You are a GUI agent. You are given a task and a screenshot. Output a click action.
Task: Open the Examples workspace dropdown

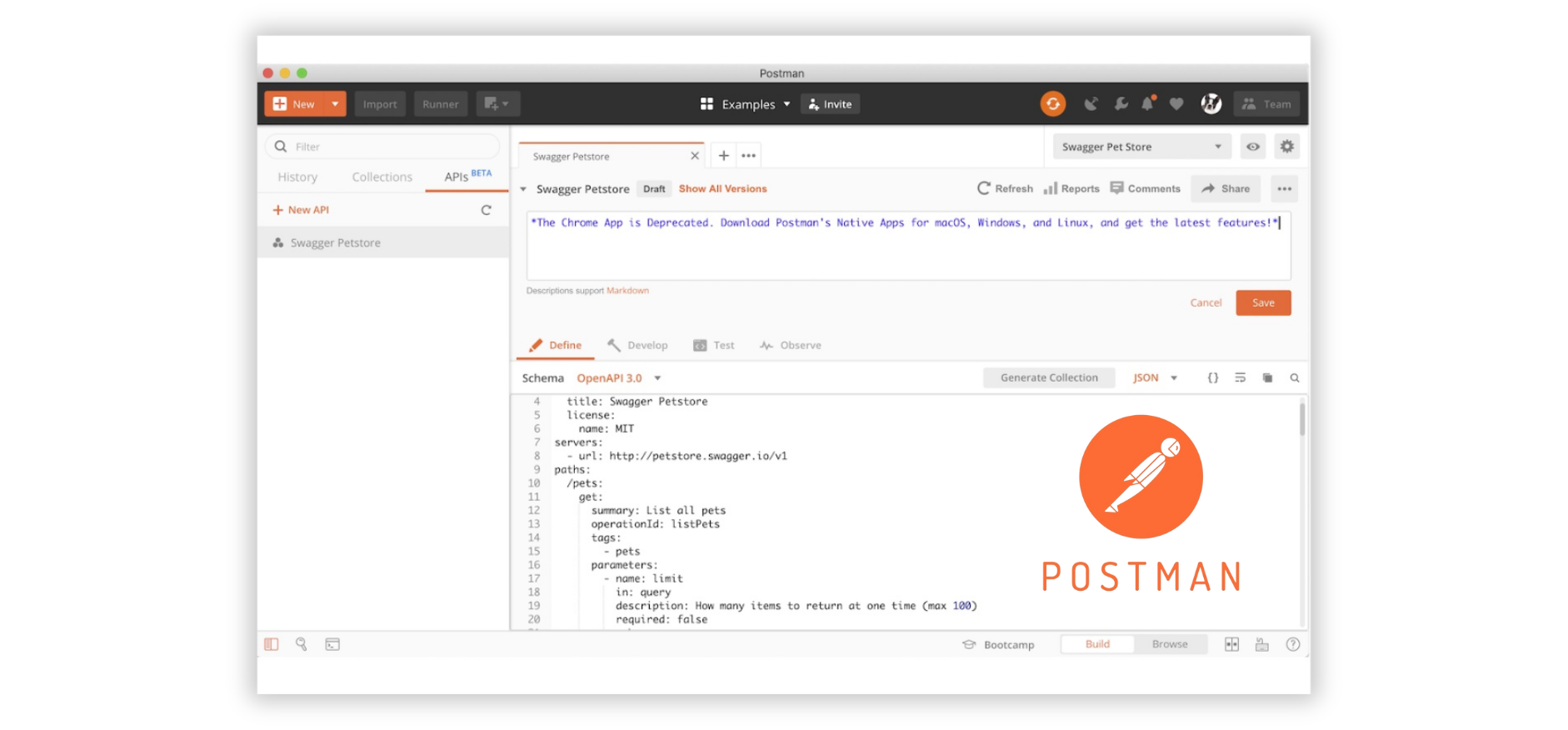[x=746, y=104]
